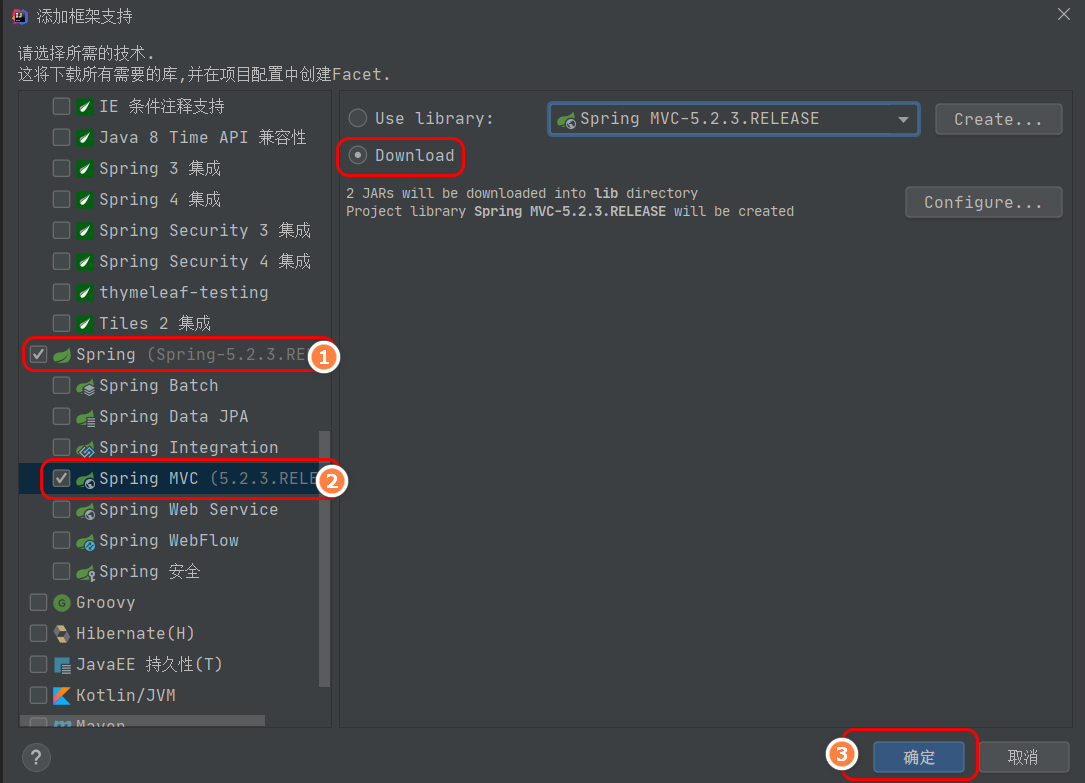The height and width of the screenshot is (783, 1085).
Task: Check Java 8 Time API 兼容性
Action: pyautogui.click(x=62, y=138)
